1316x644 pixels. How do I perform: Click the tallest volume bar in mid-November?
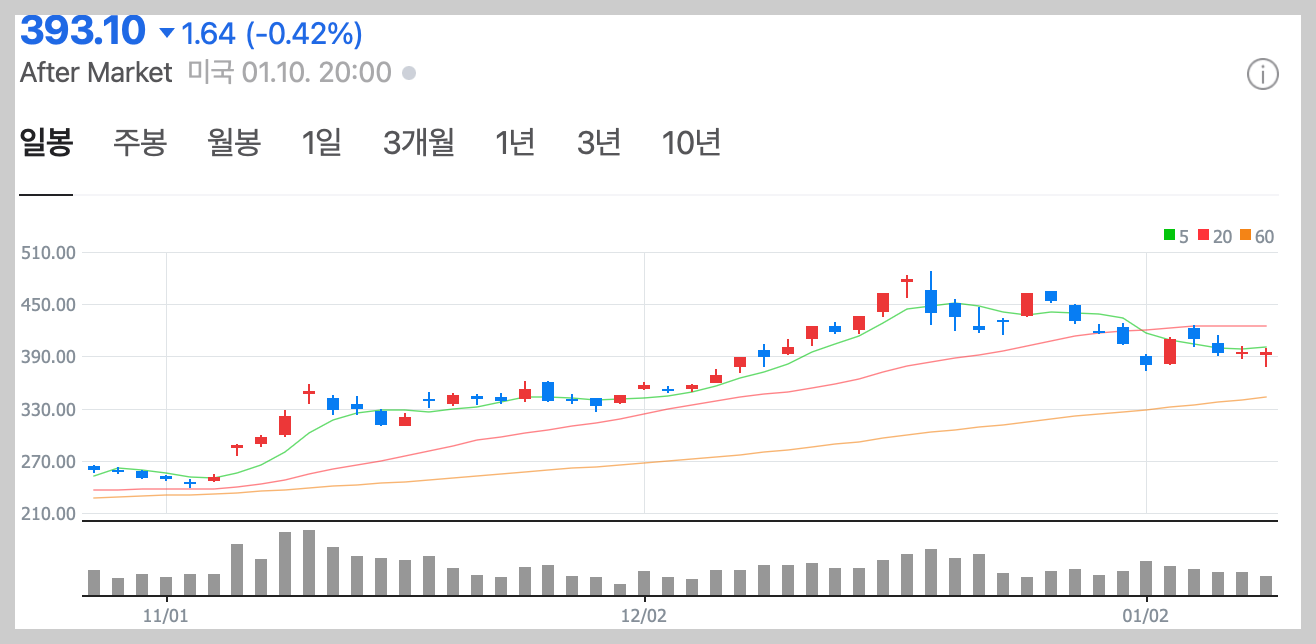[309, 563]
